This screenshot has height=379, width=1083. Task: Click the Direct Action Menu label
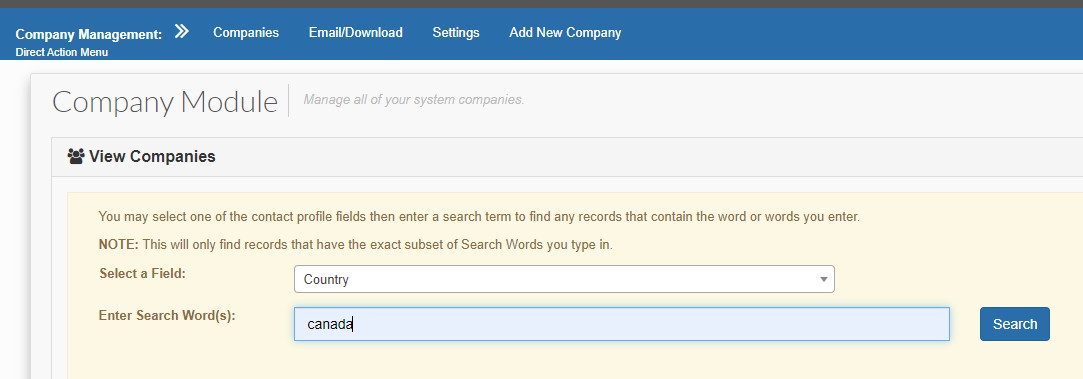[61, 52]
